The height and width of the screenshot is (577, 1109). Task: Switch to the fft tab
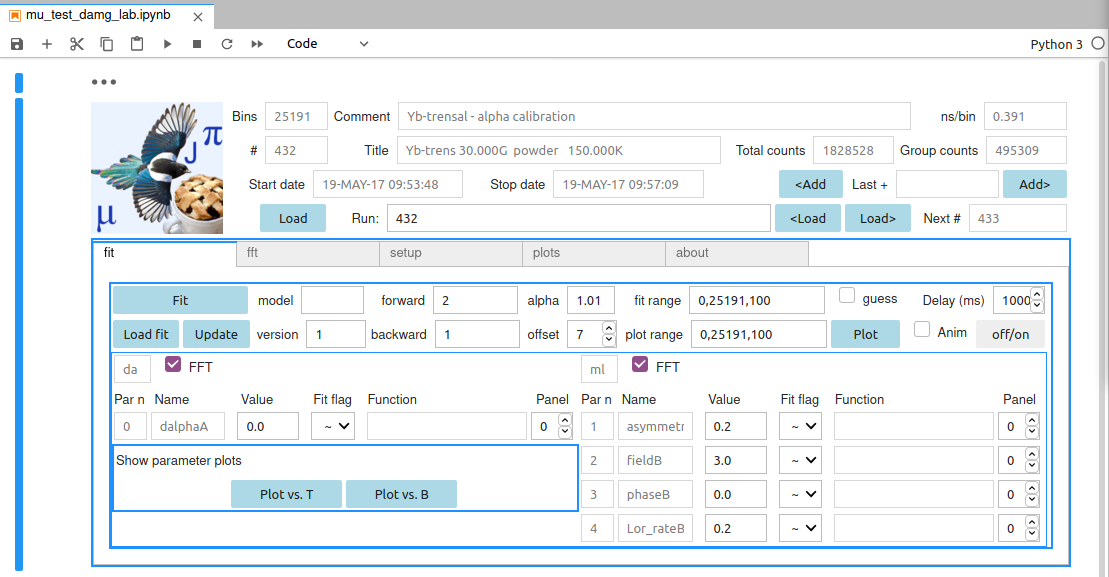308,253
